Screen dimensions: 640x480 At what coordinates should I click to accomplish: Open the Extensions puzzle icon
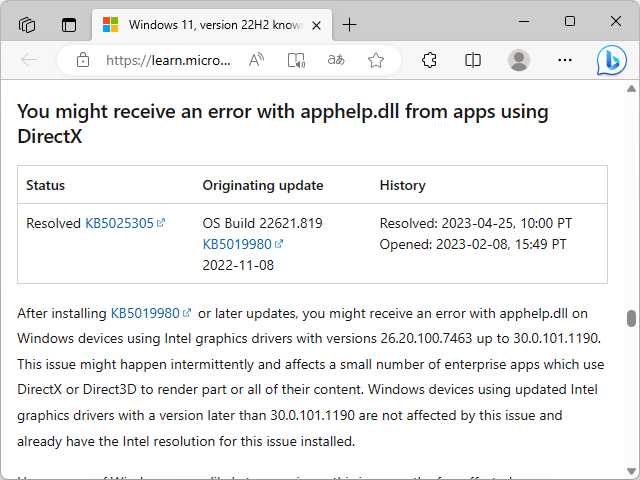(429, 60)
